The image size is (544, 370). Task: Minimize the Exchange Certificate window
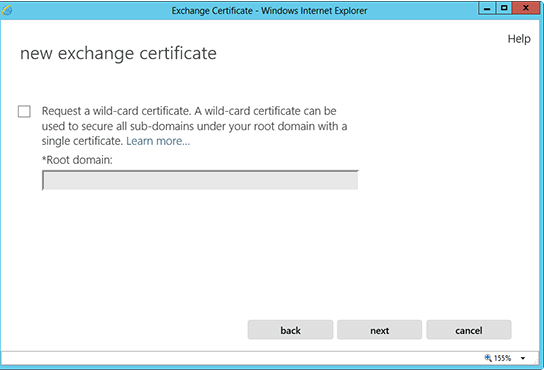pos(487,8)
